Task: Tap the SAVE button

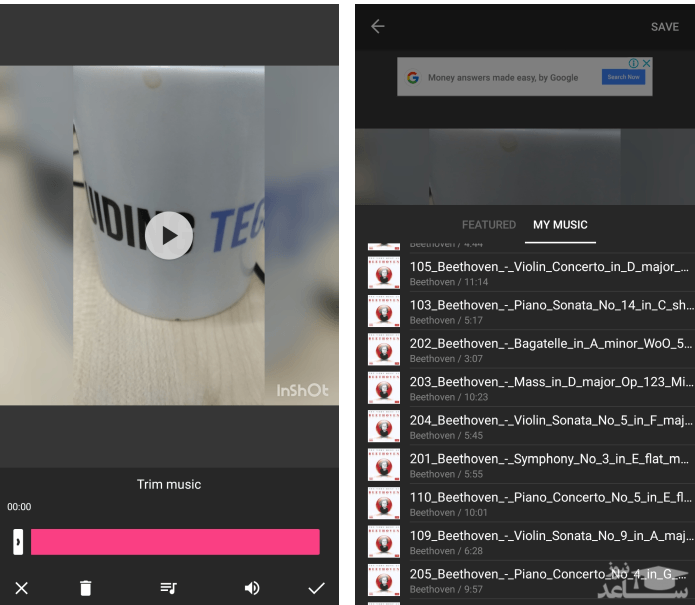Action: 664,27
